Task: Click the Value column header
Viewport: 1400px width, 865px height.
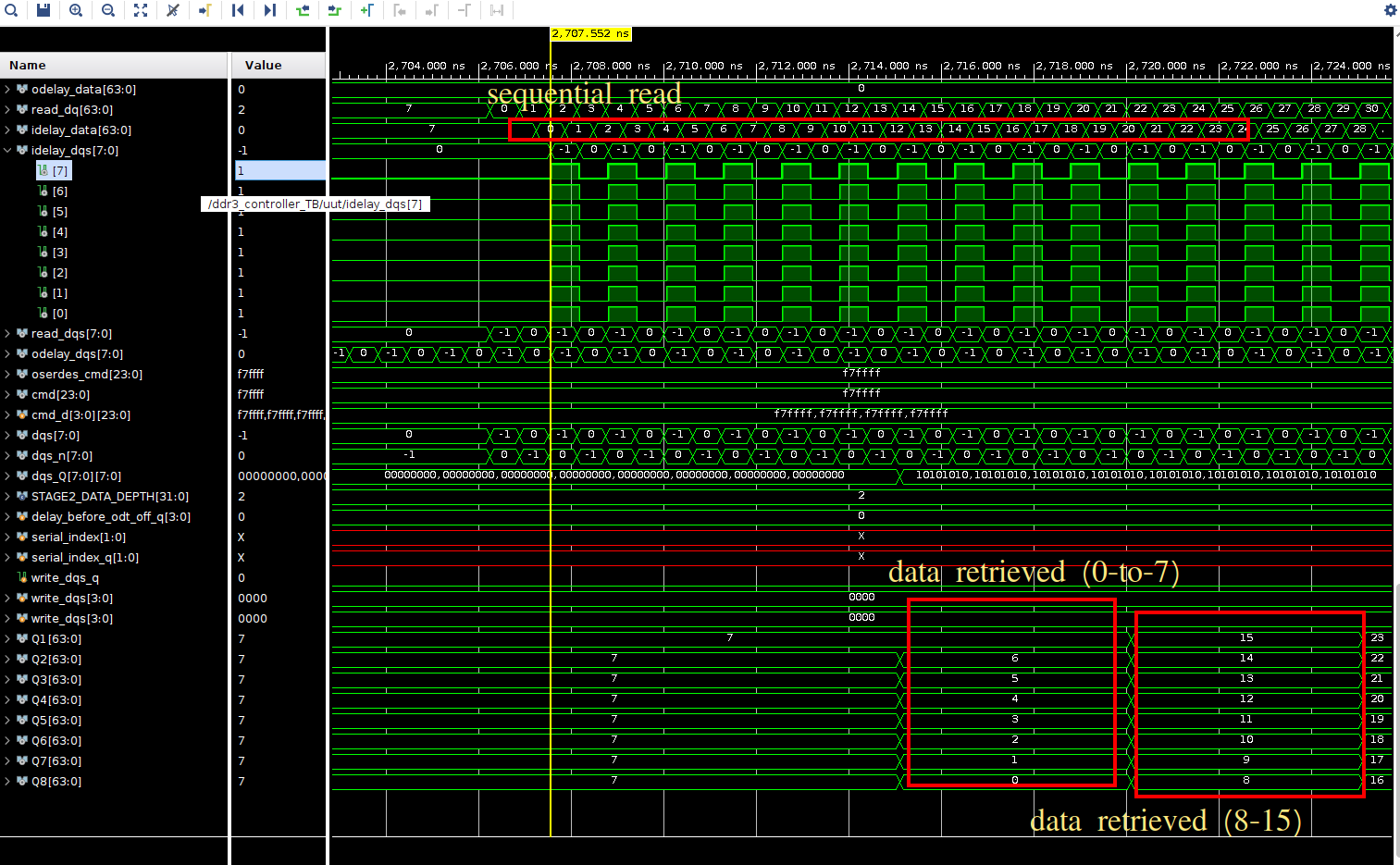Action: (279, 65)
